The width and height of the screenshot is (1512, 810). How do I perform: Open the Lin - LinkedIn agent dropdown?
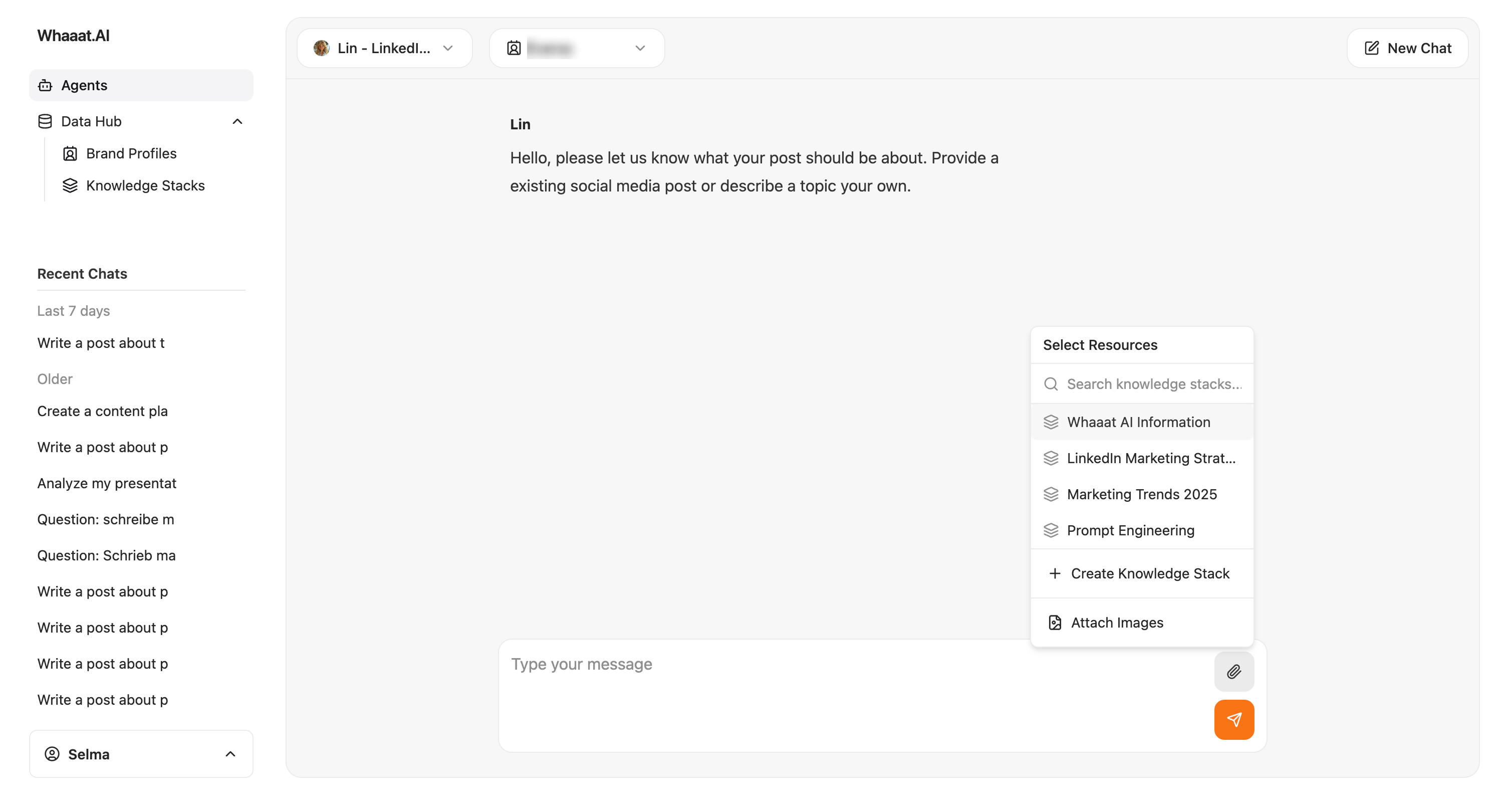point(384,48)
